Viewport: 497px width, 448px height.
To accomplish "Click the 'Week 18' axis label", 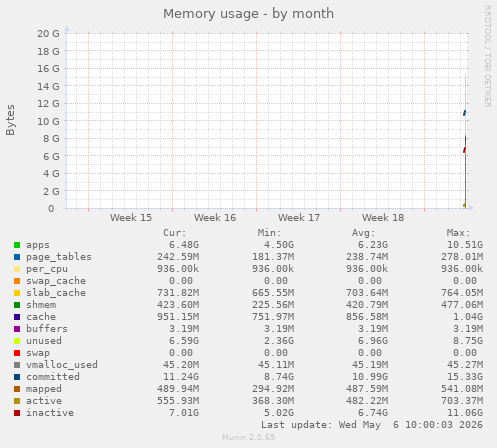I will pyautogui.click(x=383, y=218).
